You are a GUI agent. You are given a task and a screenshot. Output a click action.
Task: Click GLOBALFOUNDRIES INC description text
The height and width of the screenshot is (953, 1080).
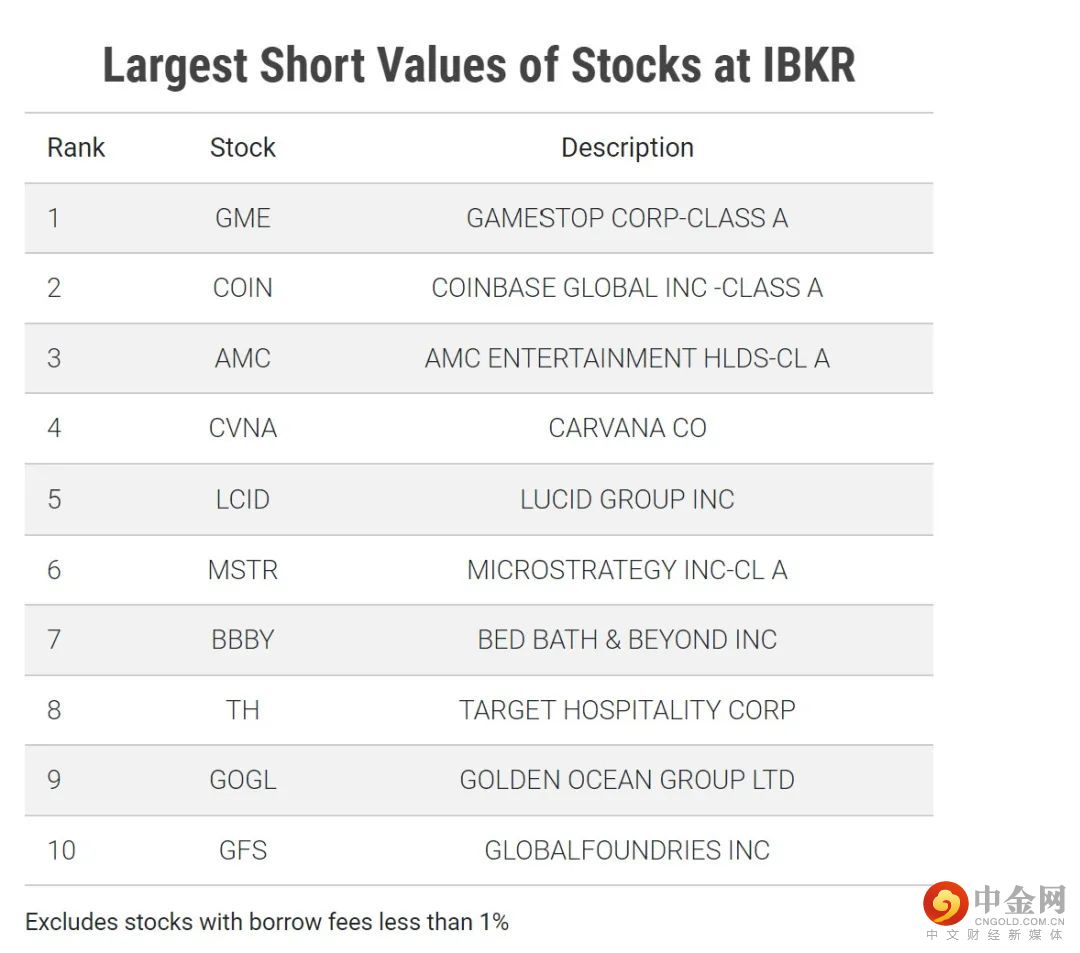pos(627,850)
